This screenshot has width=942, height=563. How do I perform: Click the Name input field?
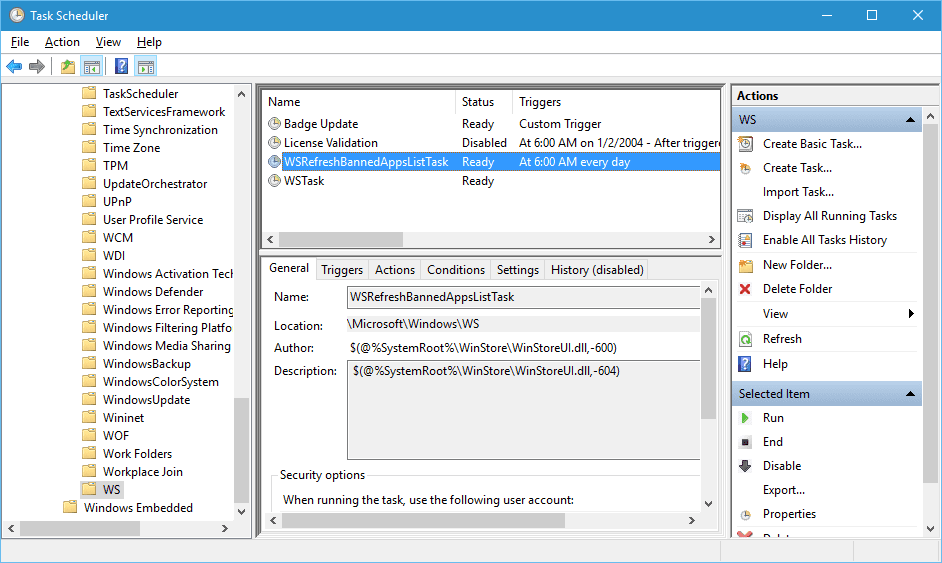523,297
